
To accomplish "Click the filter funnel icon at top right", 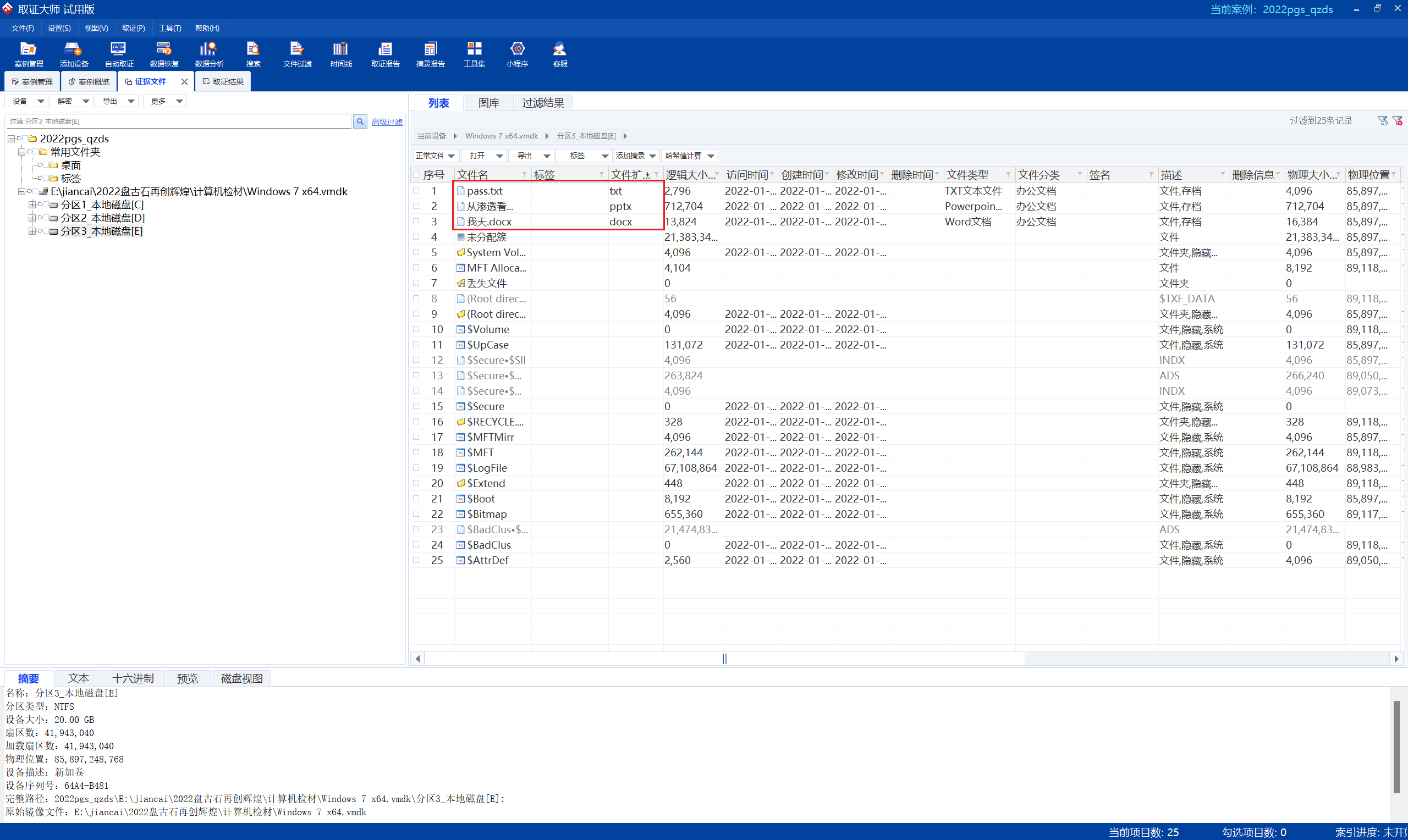I will tap(1382, 120).
